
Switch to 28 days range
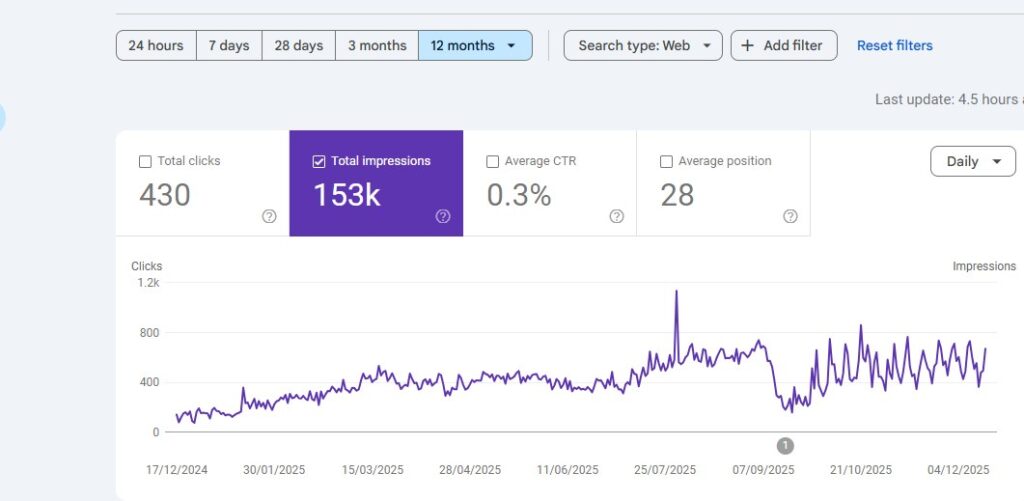[299, 46]
